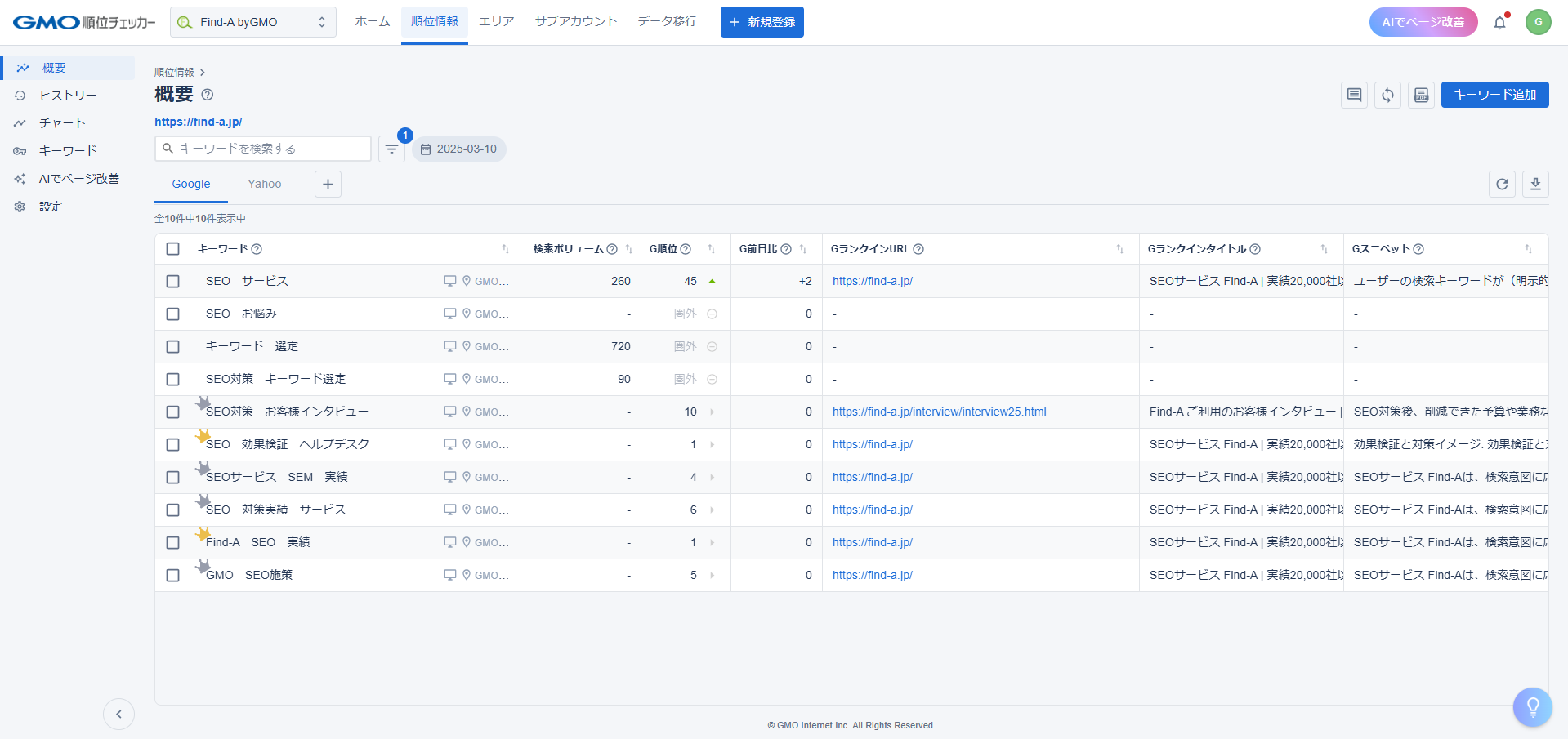Check the SEO 効果検証 ヘルプデスク row
The image size is (1568, 739).
pos(172,444)
